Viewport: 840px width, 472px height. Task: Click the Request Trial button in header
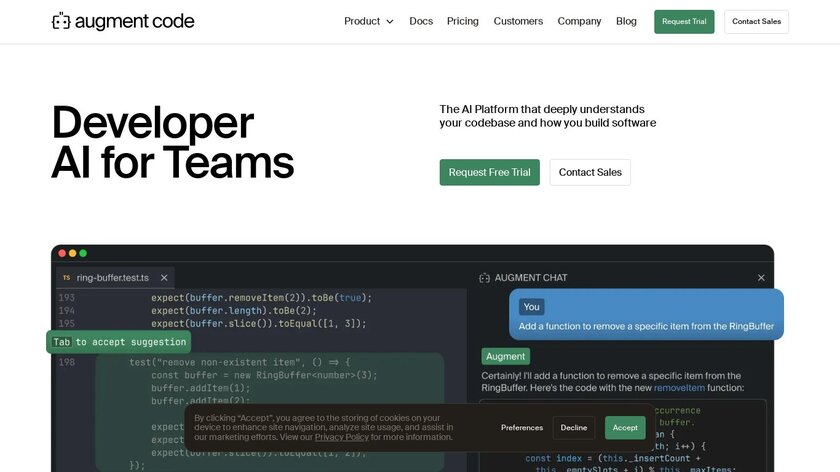[x=684, y=22]
